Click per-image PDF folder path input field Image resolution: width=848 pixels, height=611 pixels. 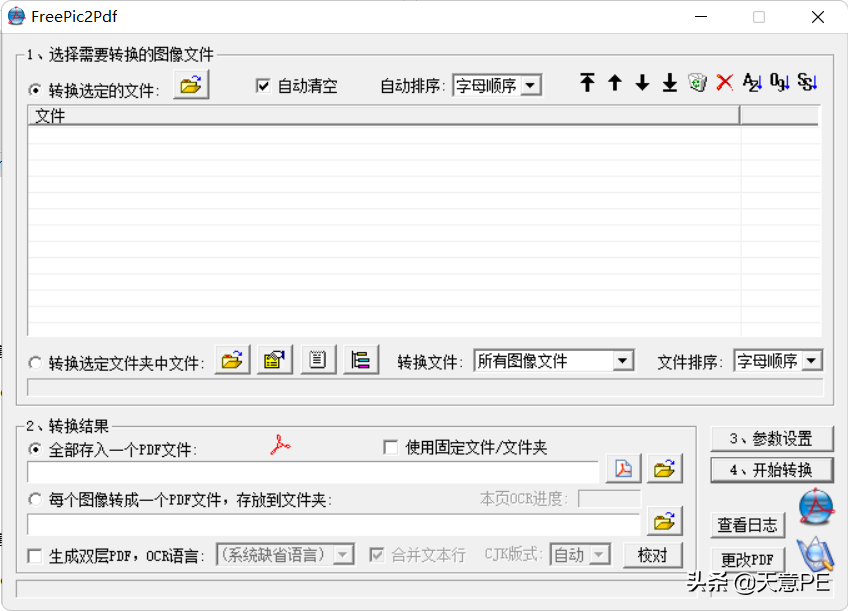point(334,524)
